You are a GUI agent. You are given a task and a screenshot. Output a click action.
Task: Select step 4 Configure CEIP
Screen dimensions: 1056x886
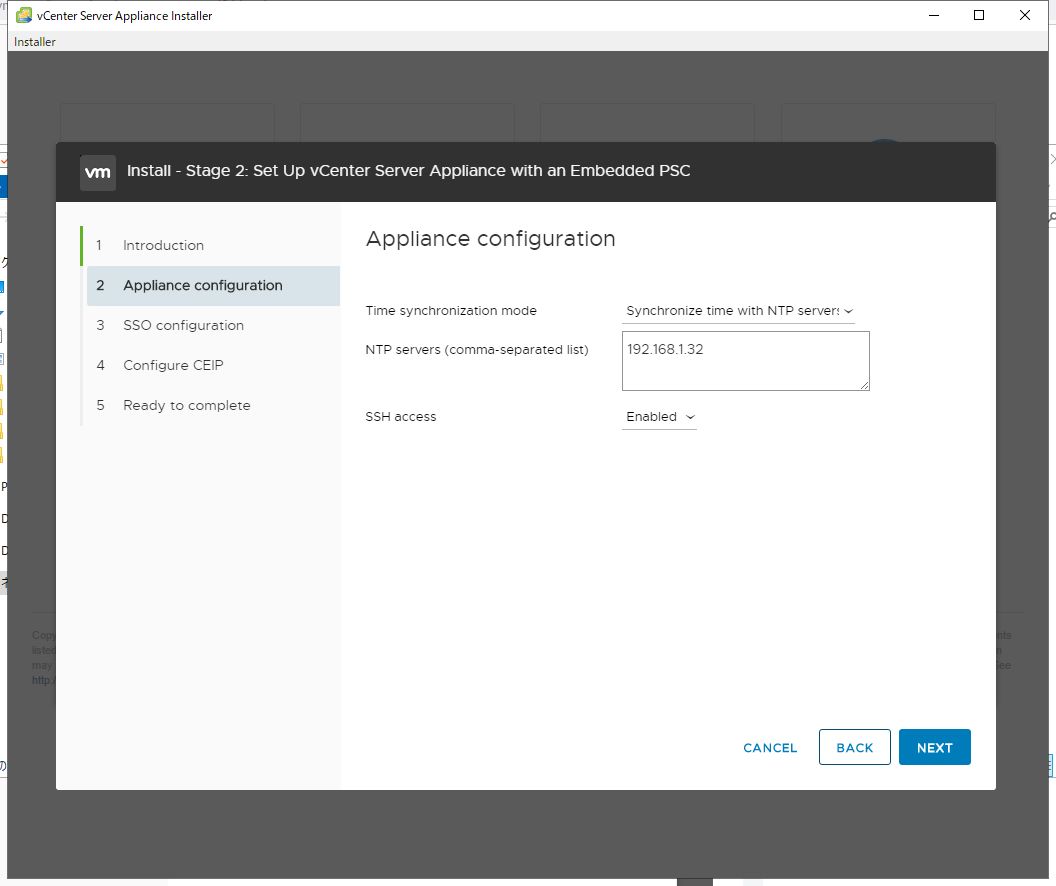click(213, 365)
